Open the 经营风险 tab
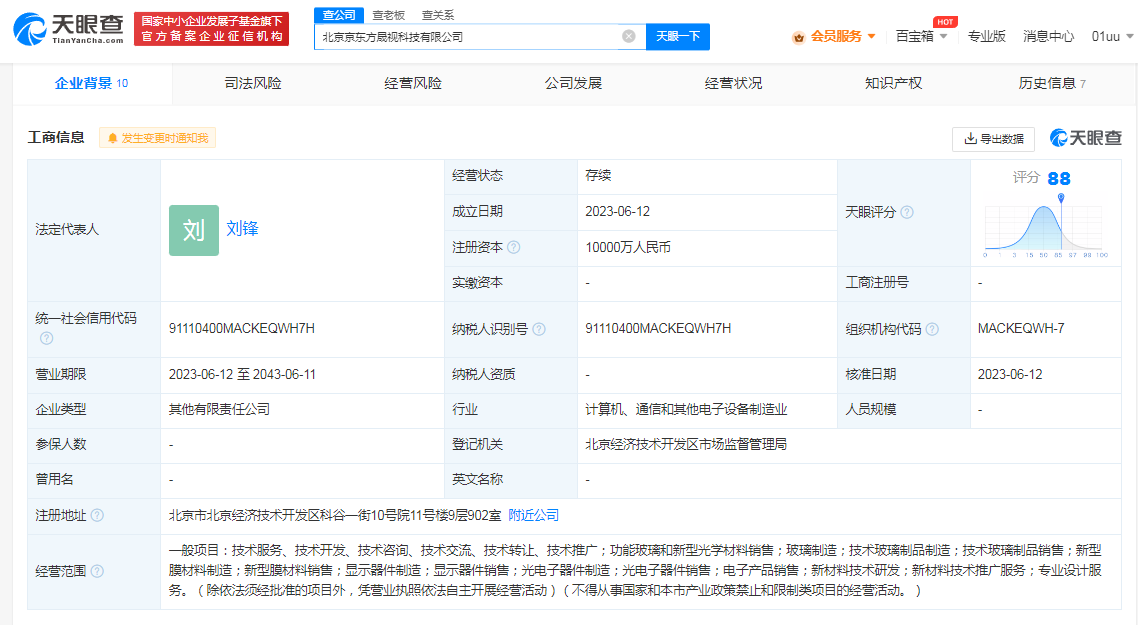 (413, 83)
